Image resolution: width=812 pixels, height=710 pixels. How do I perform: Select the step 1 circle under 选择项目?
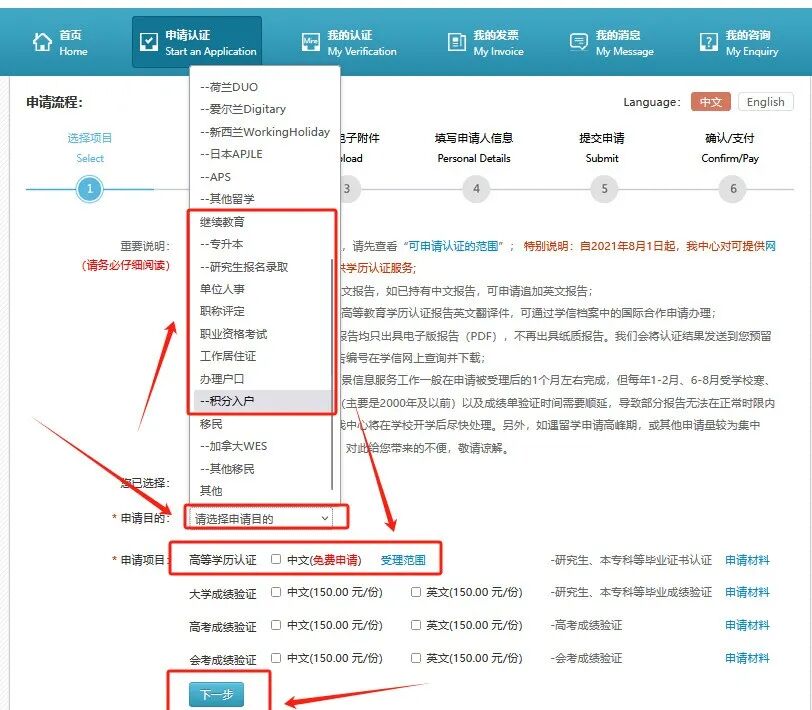[x=90, y=188]
